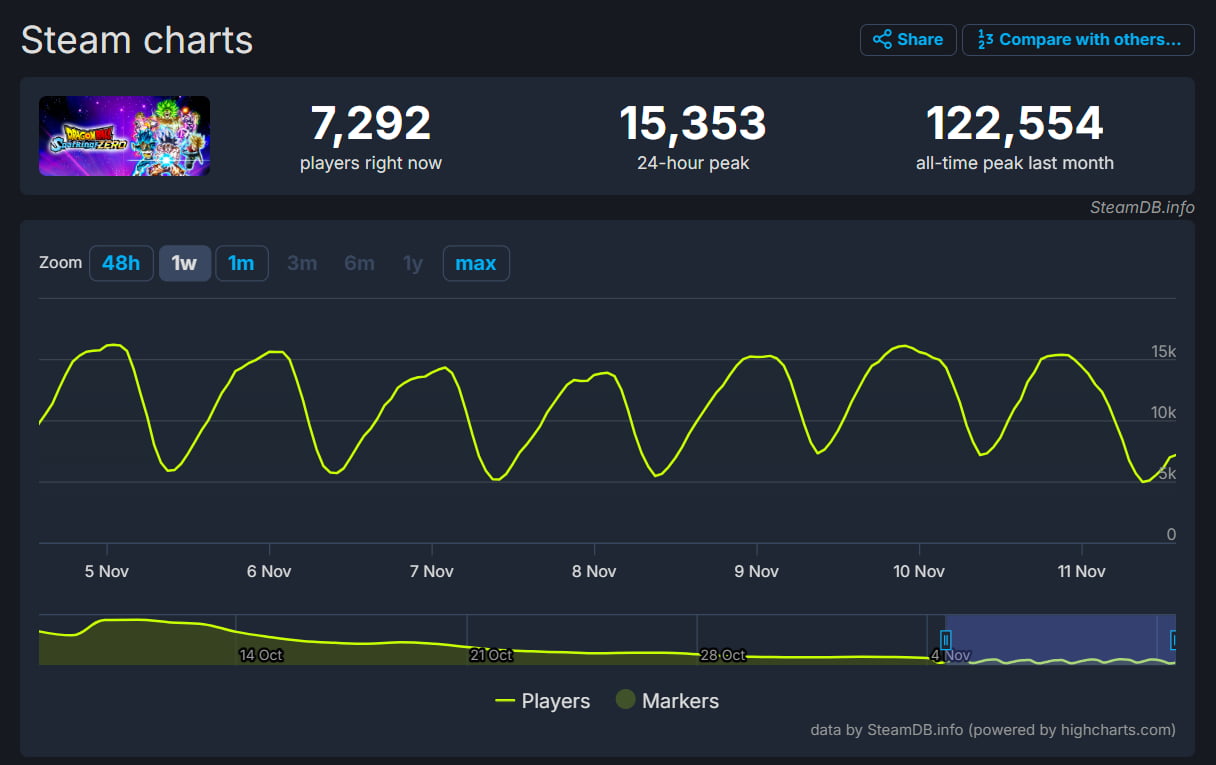Click the "players right now" label
This screenshot has width=1216, height=765.
click(x=371, y=162)
